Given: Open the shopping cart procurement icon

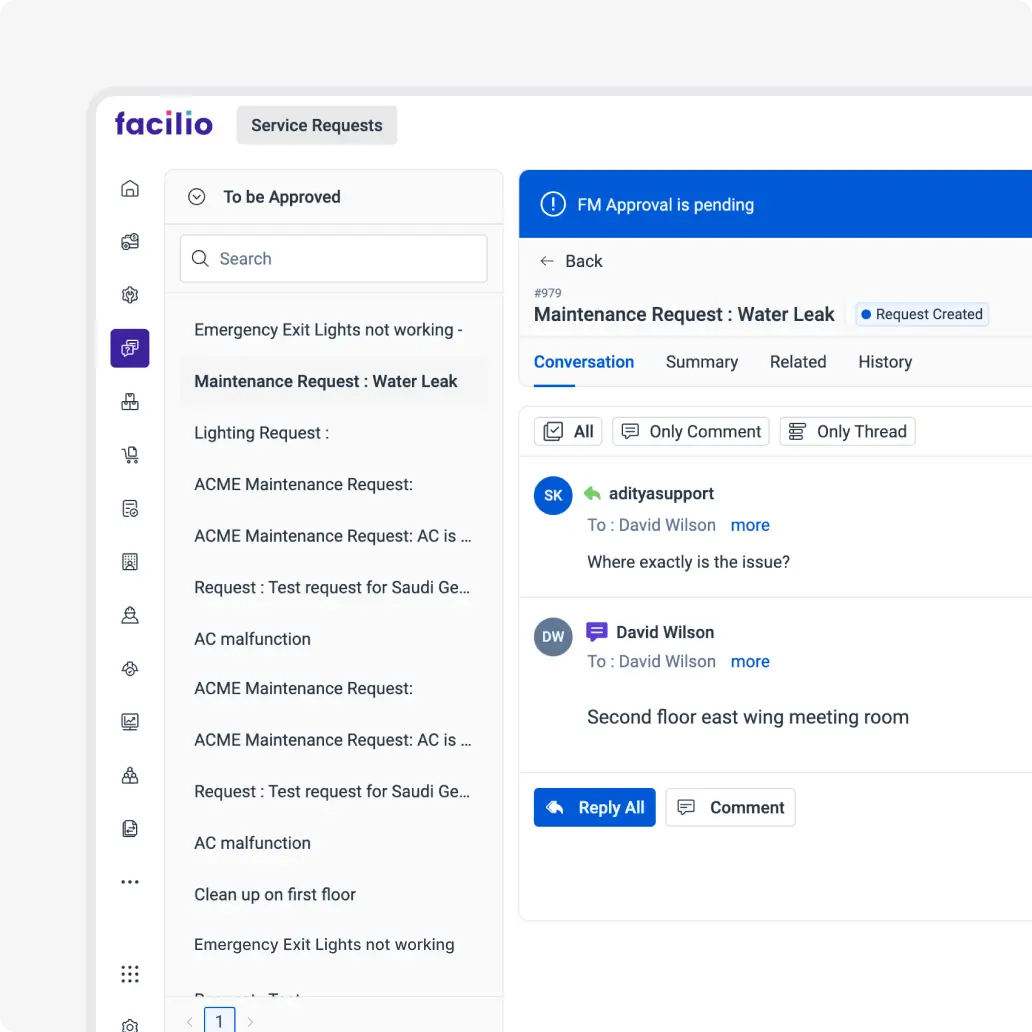Looking at the screenshot, I should point(130,455).
